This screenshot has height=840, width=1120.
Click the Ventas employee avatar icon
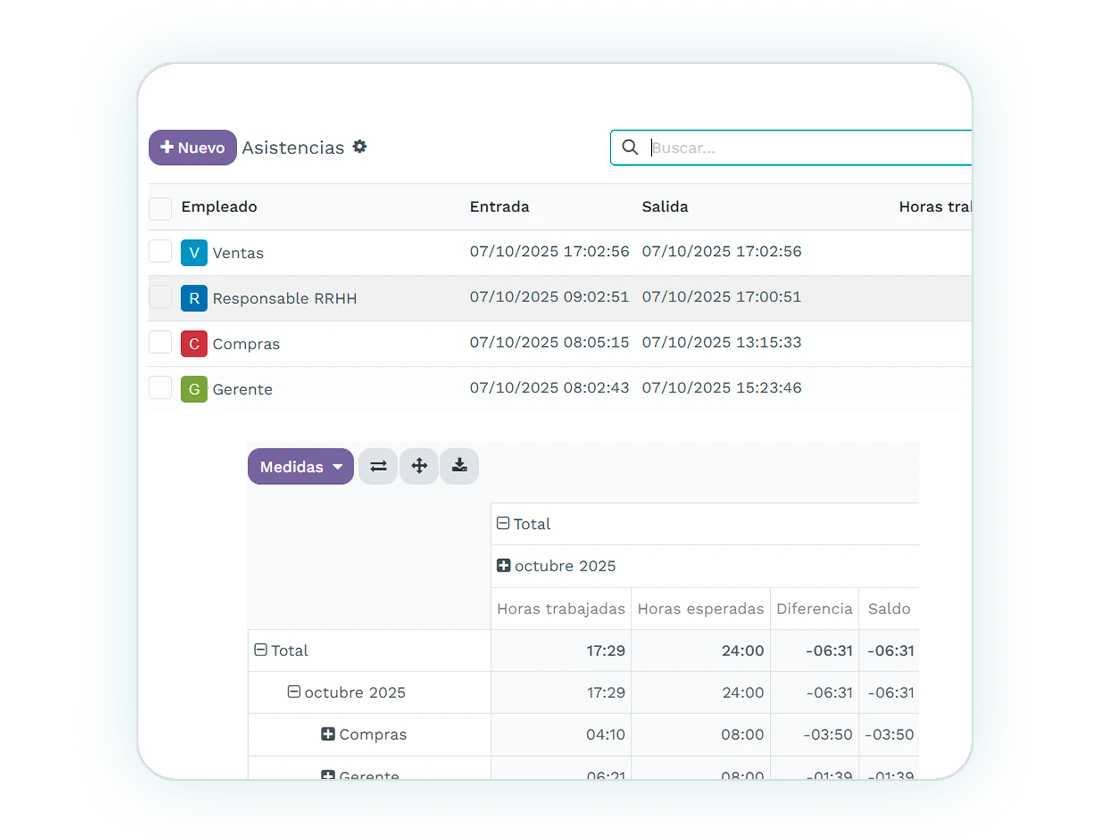pyautogui.click(x=194, y=253)
